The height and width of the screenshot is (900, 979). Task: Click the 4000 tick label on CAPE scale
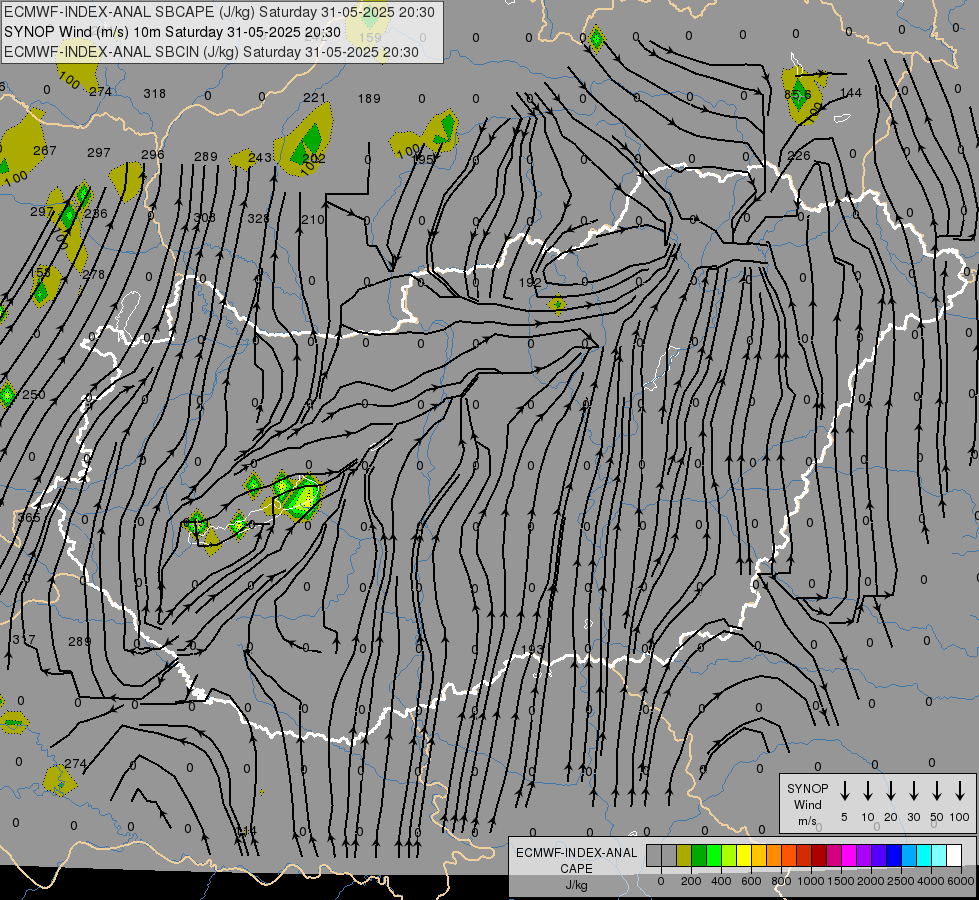(x=931, y=881)
